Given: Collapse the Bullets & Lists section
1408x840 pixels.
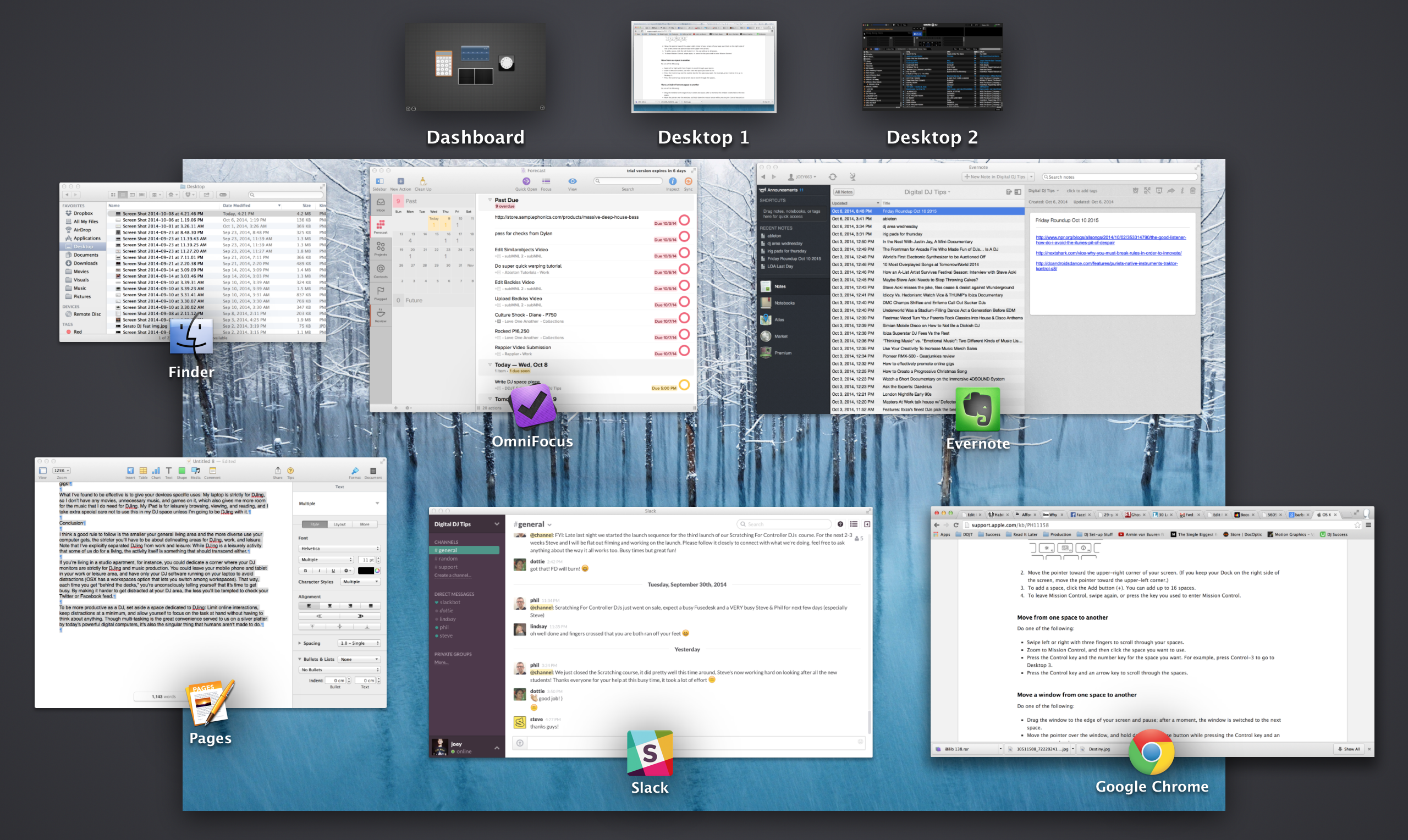Looking at the screenshot, I should pyautogui.click(x=300, y=660).
